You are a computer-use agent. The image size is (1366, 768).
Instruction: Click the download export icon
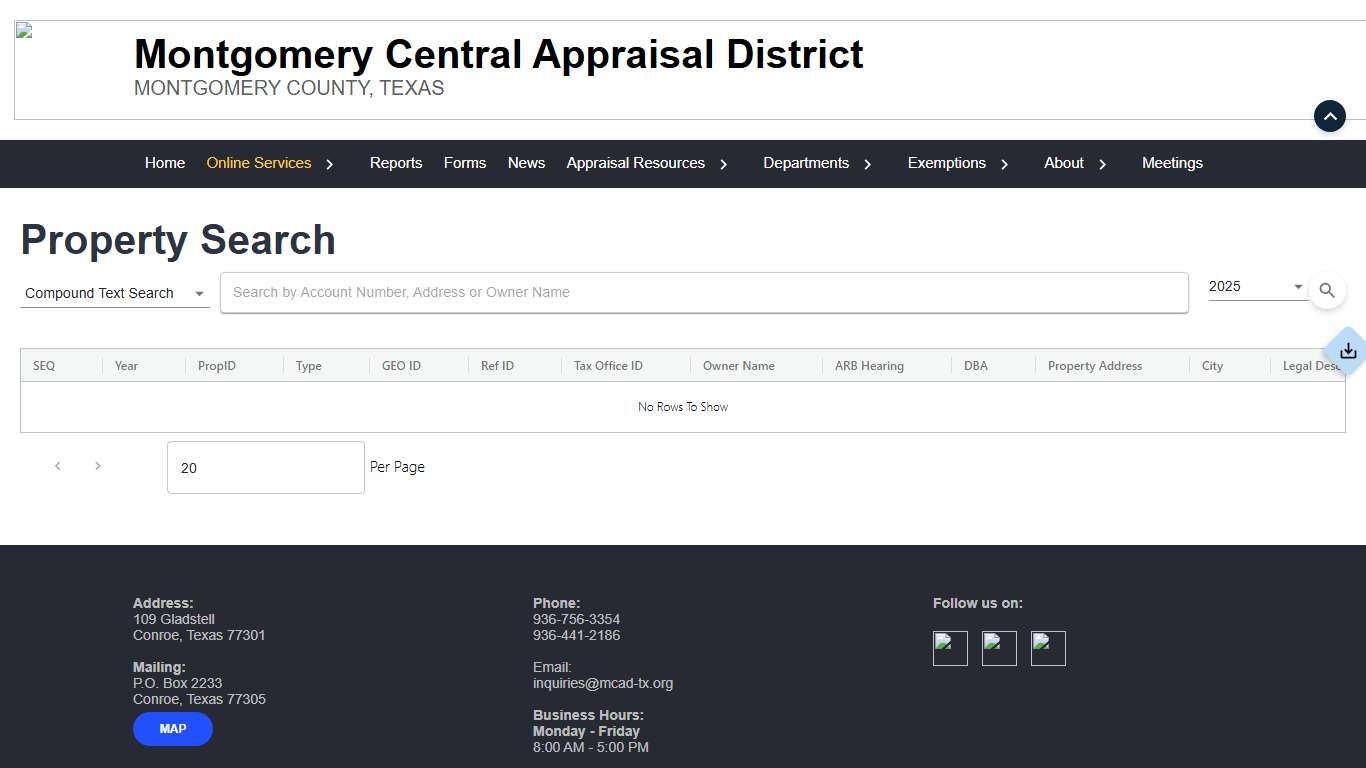tap(1348, 351)
